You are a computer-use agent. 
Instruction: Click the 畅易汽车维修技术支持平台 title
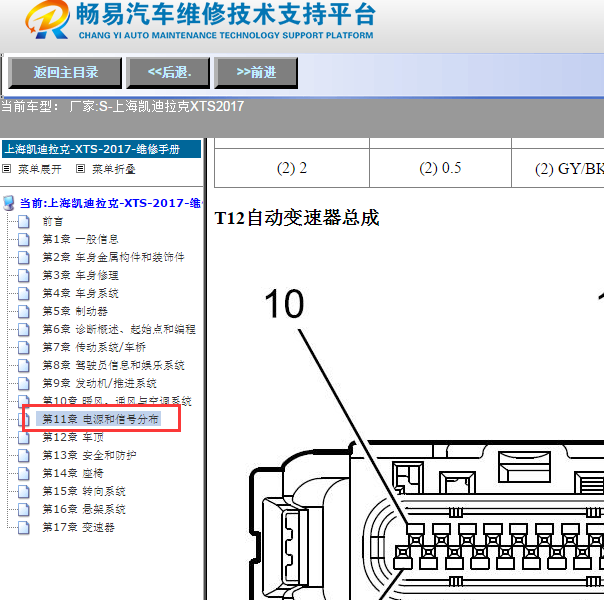(x=226, y=14)
